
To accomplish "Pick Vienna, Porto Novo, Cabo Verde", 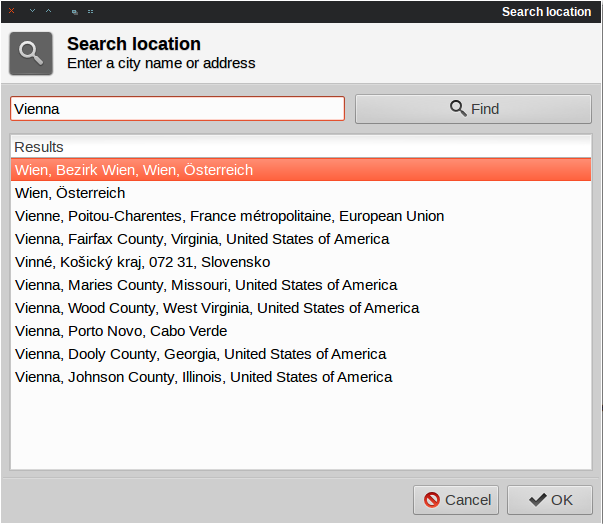I will coord(301,331).
